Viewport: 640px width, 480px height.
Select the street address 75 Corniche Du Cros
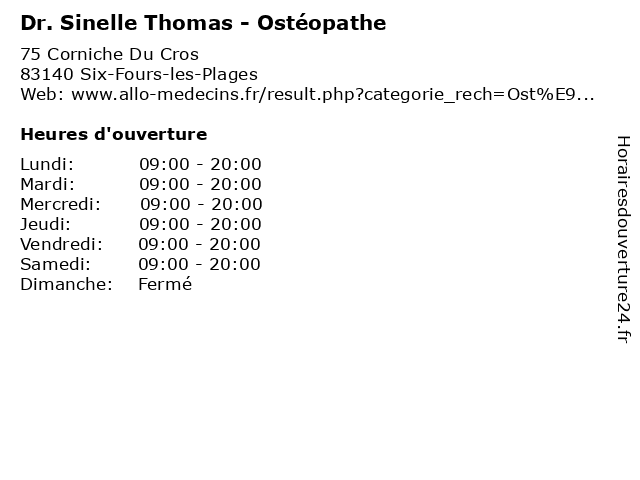[109, 54]
